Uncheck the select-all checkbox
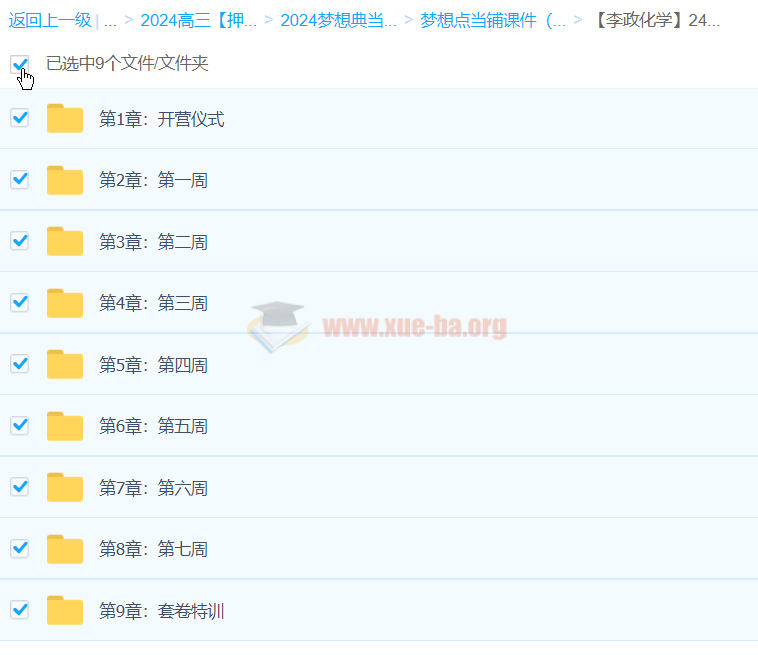The width and height of the screenshot is (758, 655). pos(20,64)
